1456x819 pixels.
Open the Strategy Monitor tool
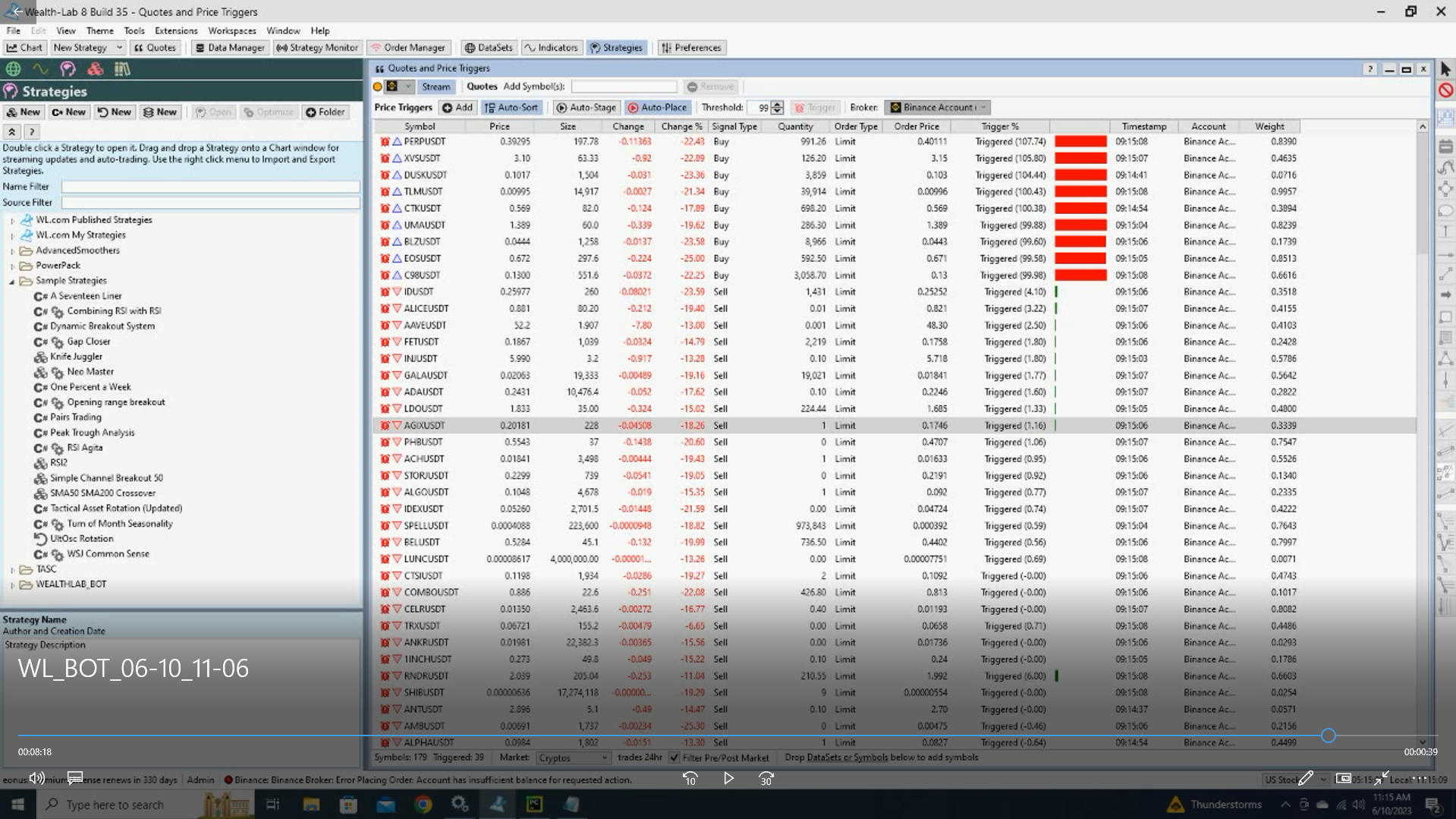pyautogui.click(x=316, y=48)
